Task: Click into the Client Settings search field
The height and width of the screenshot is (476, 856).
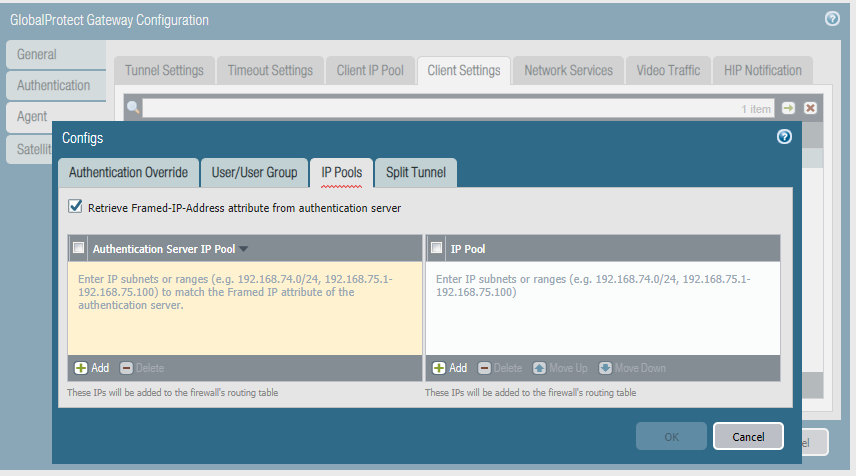Action: 459,108
